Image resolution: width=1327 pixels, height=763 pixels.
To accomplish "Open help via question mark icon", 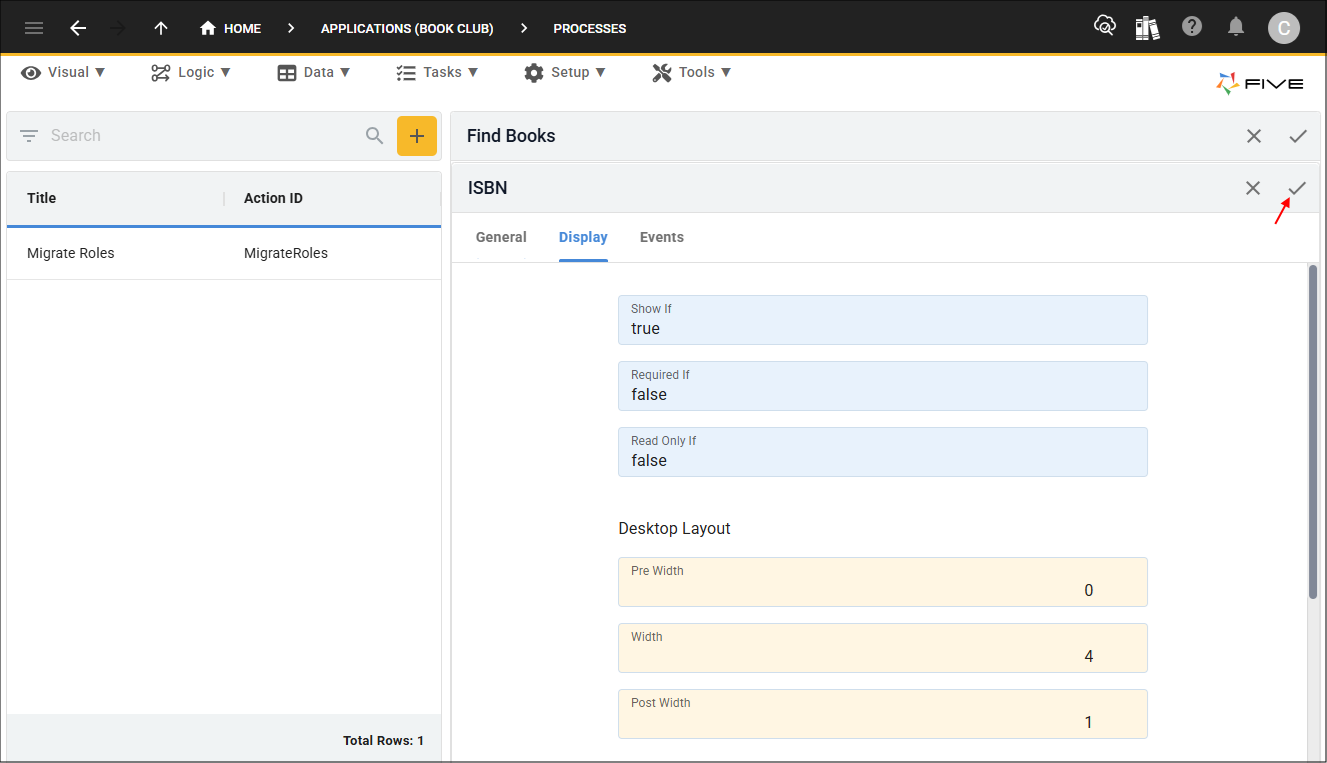I will (1192, 26).
